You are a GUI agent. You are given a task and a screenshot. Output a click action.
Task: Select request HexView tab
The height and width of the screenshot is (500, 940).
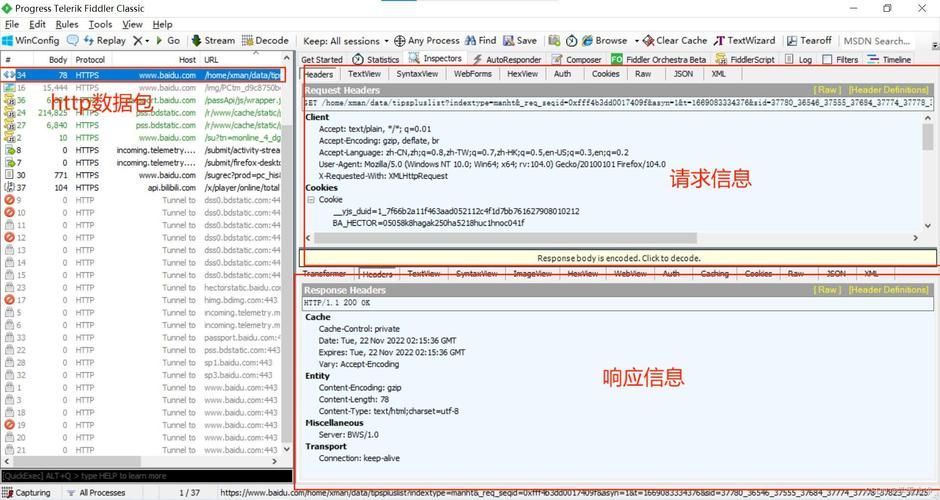point(522,74)
